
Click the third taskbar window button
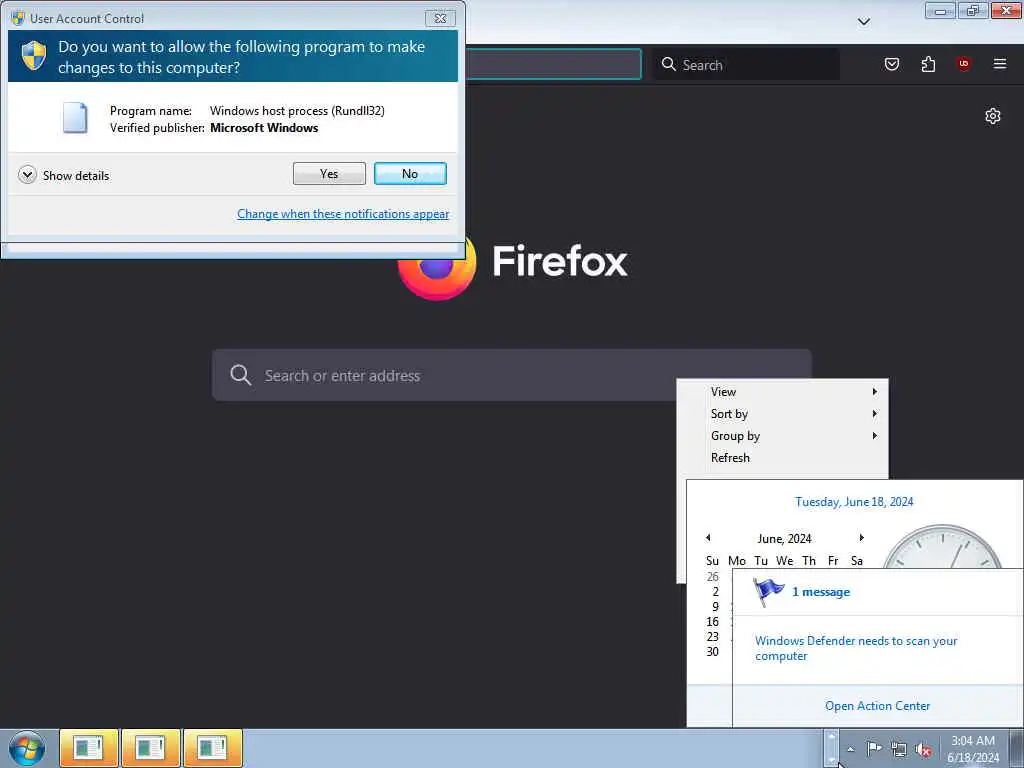[212, 748]
